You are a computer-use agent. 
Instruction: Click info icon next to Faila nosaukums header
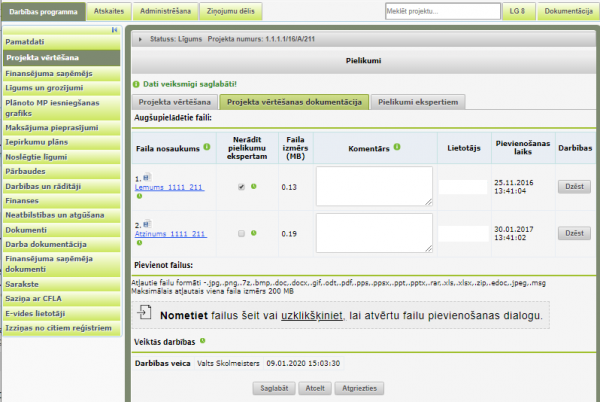(207, 147)
